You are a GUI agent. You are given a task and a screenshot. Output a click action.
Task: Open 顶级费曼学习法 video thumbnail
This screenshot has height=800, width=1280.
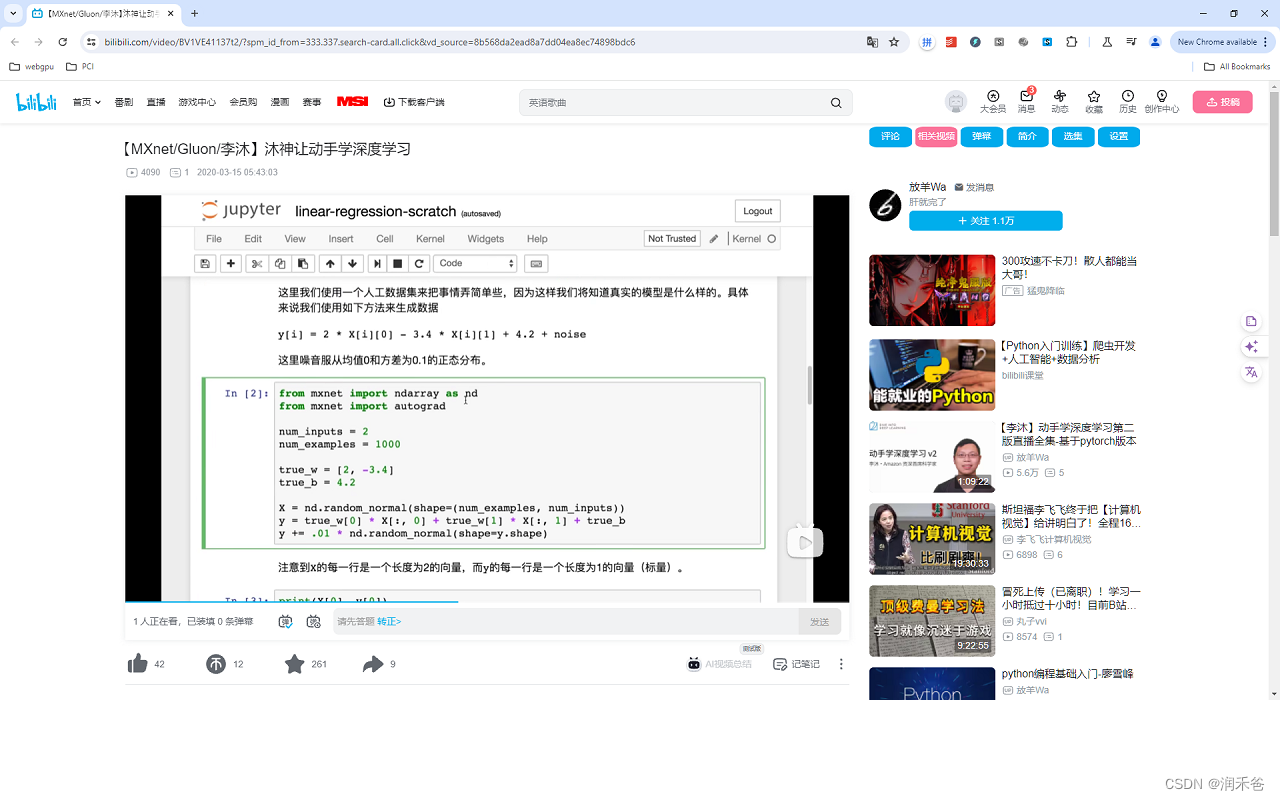point(932,621)
